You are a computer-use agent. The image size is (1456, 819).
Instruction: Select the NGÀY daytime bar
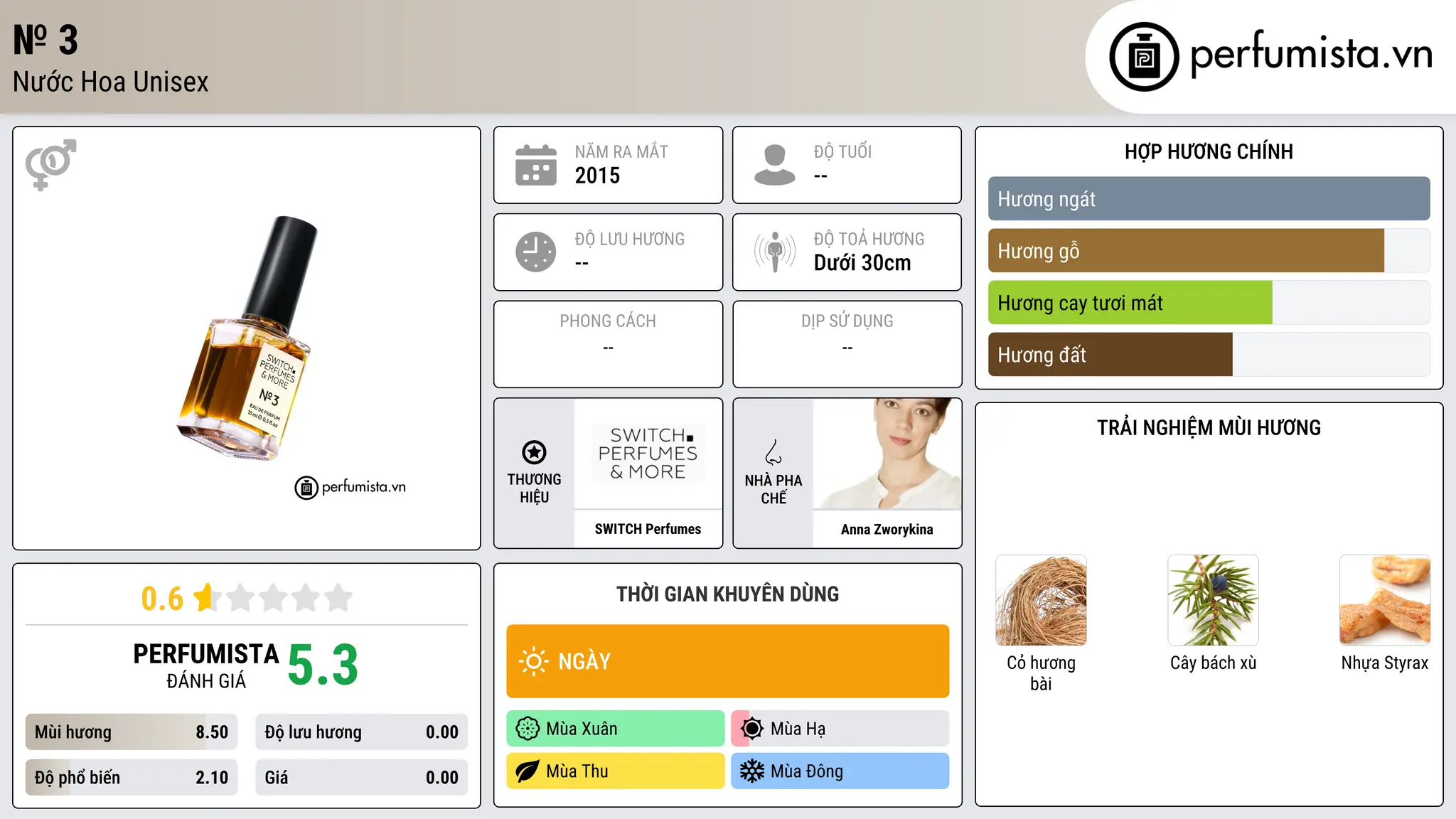pos(728,661)
